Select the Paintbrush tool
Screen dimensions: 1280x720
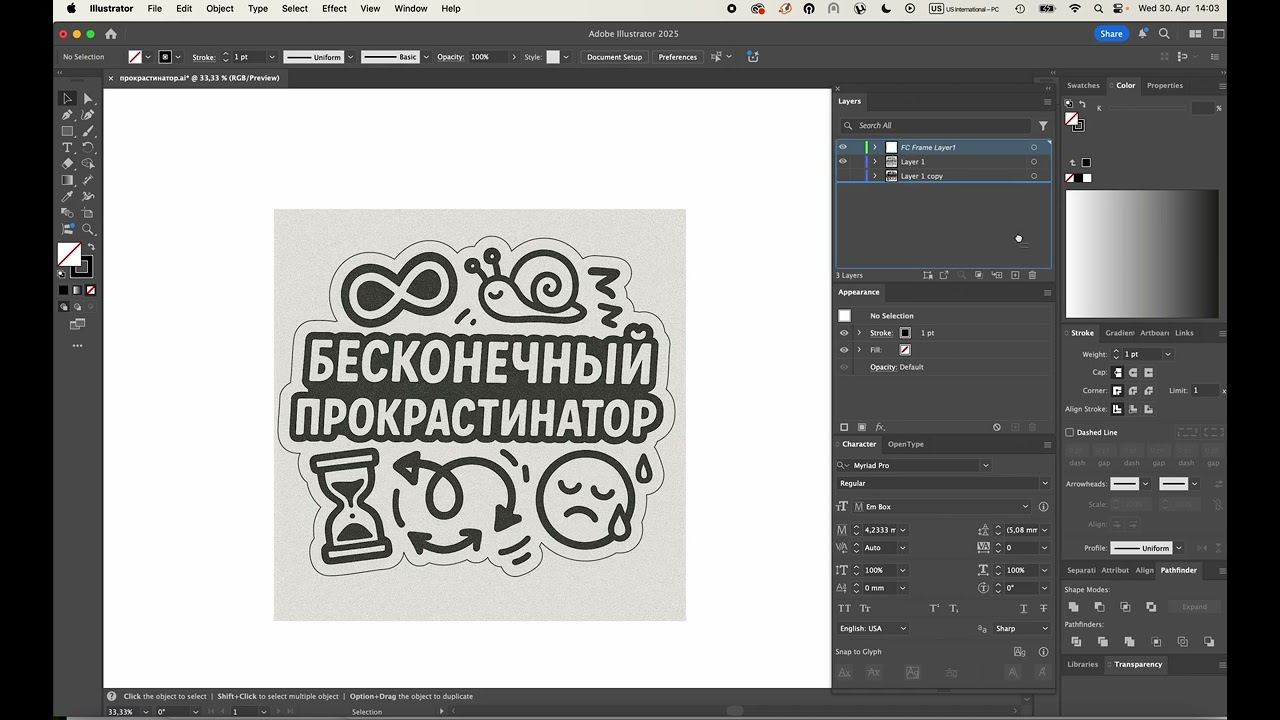tap(88, 131)
